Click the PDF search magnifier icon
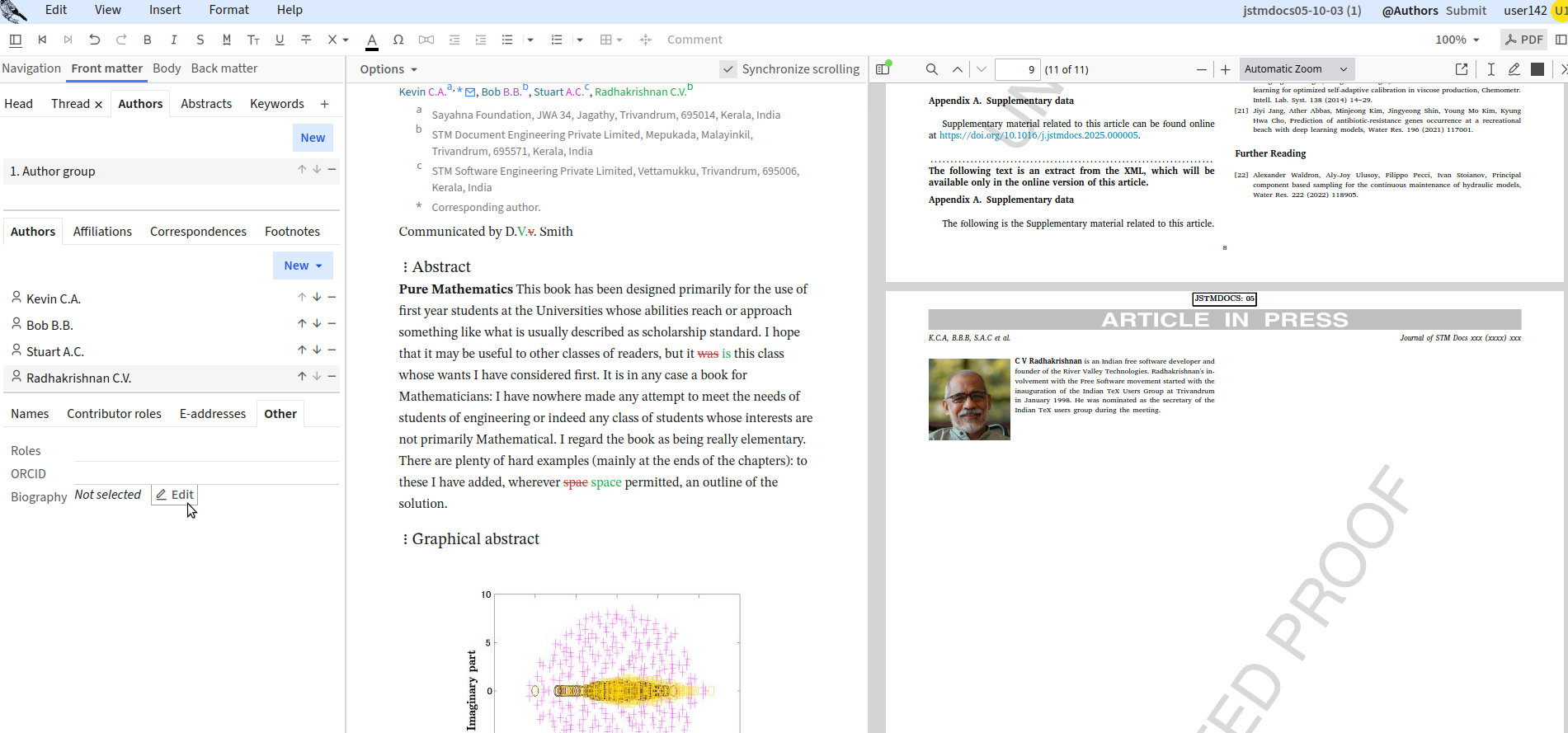Screen dimensions: 1568x733 pos(931,69)
